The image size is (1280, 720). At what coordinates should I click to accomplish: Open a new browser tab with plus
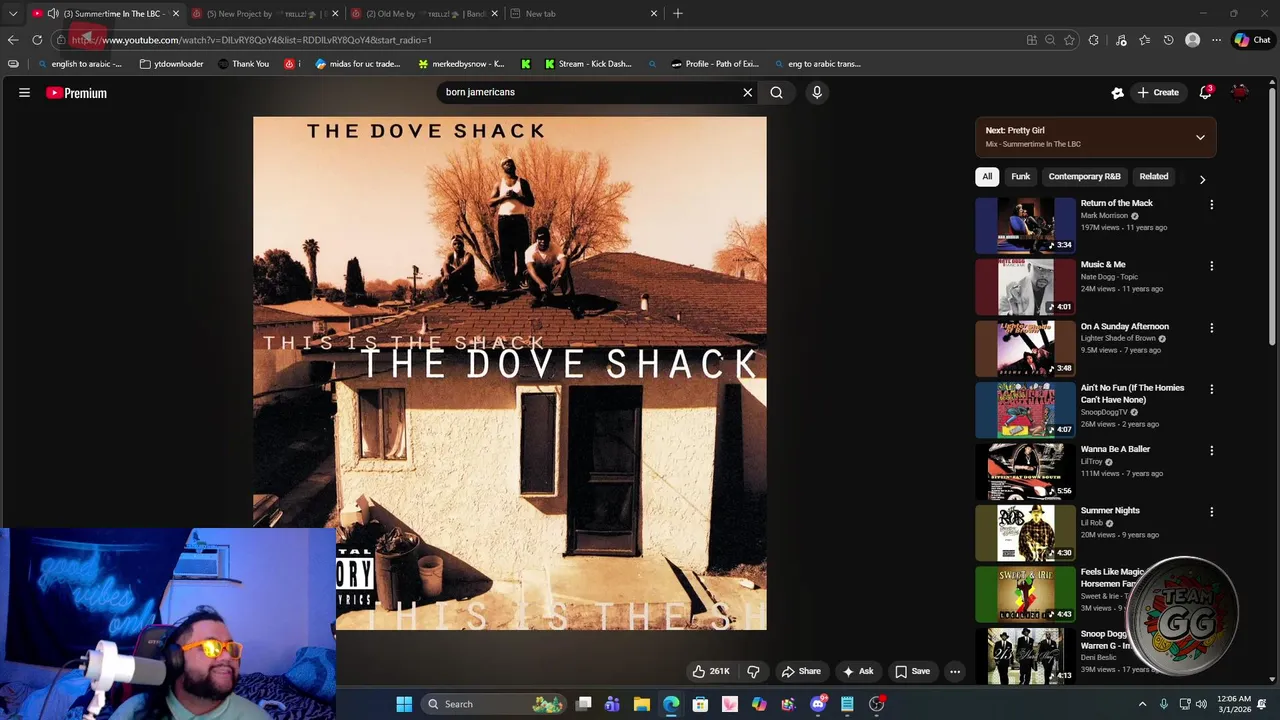(677, 13)
